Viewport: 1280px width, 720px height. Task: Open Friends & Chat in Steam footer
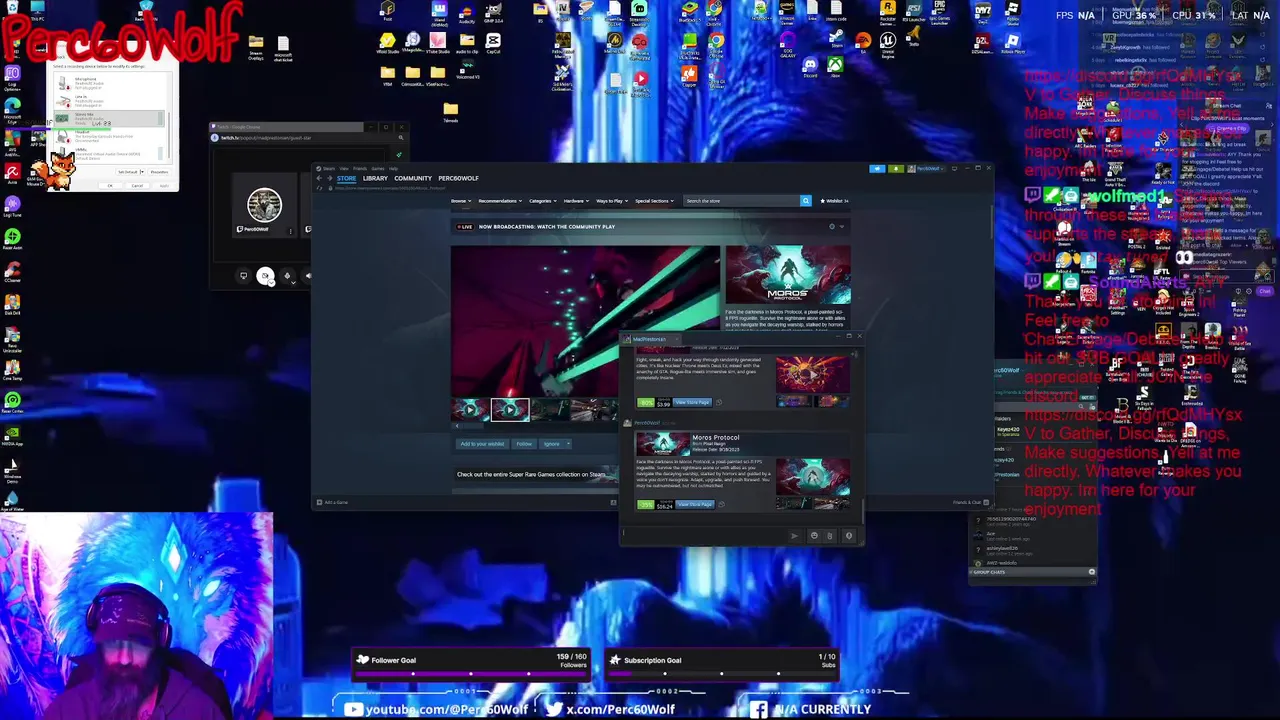click(970, 502)
